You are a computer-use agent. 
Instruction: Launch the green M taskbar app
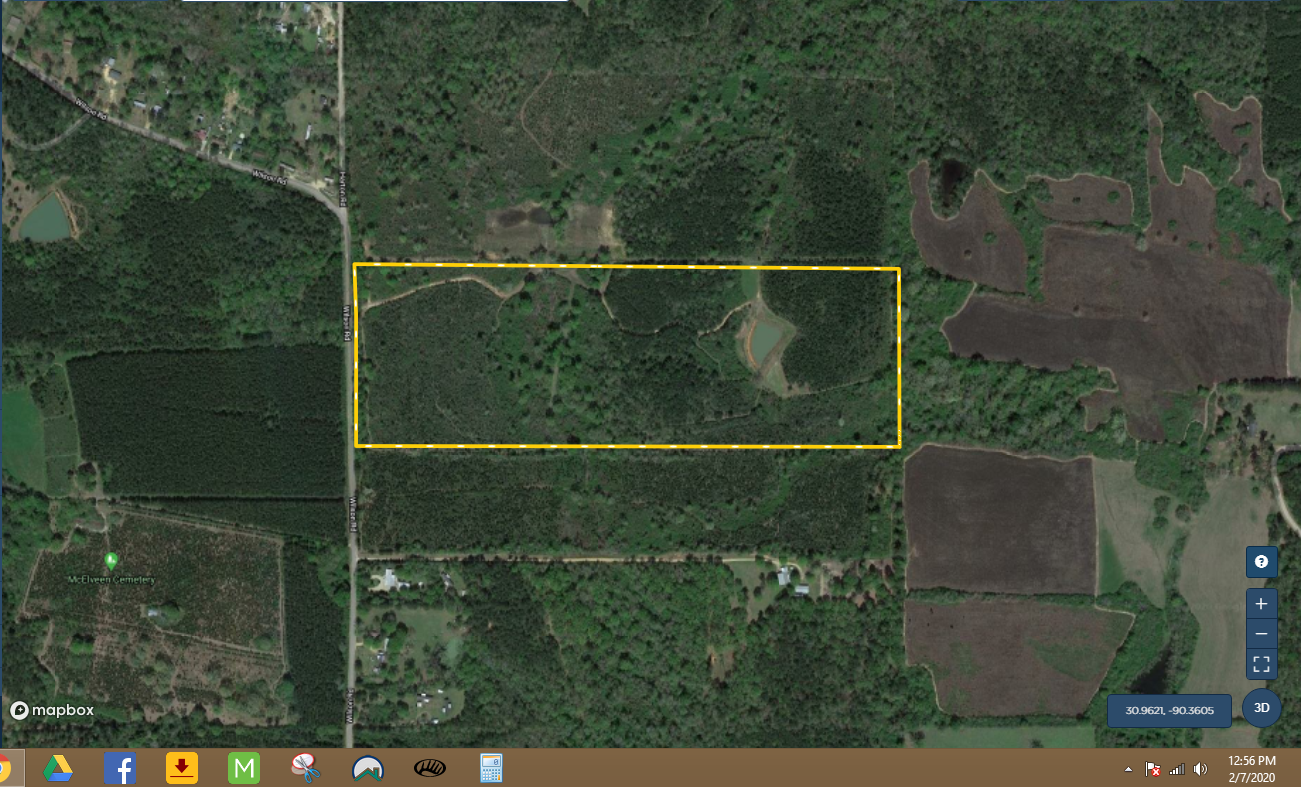pos(244,768)
